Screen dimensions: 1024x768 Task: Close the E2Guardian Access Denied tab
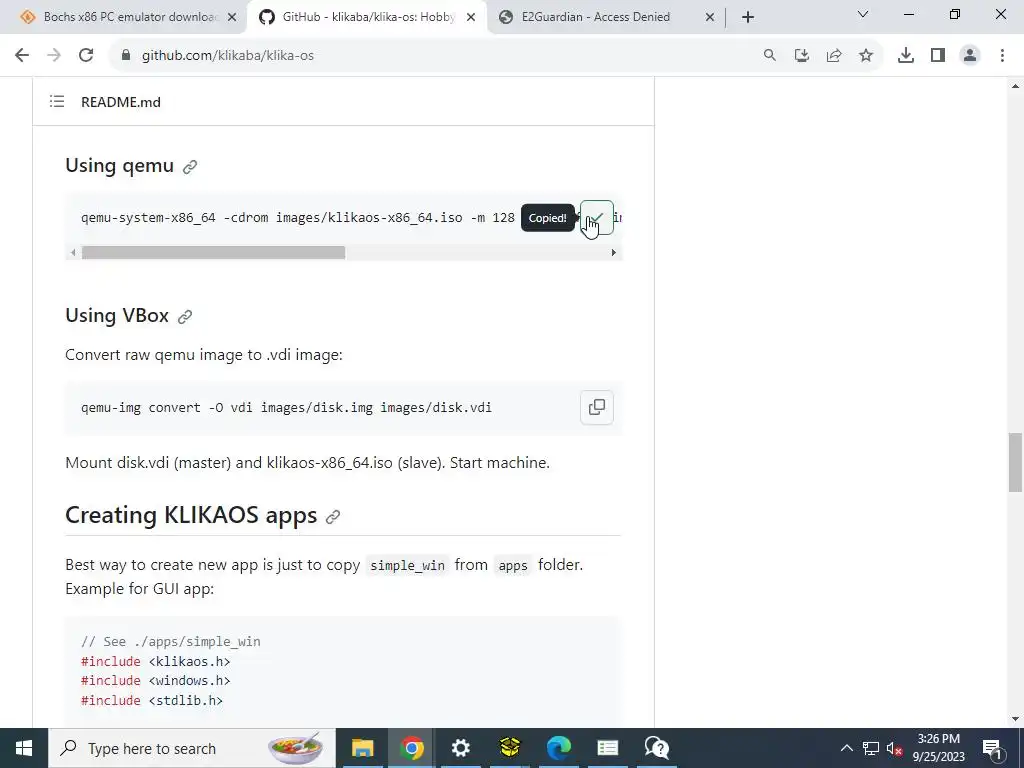coord(710,18)
